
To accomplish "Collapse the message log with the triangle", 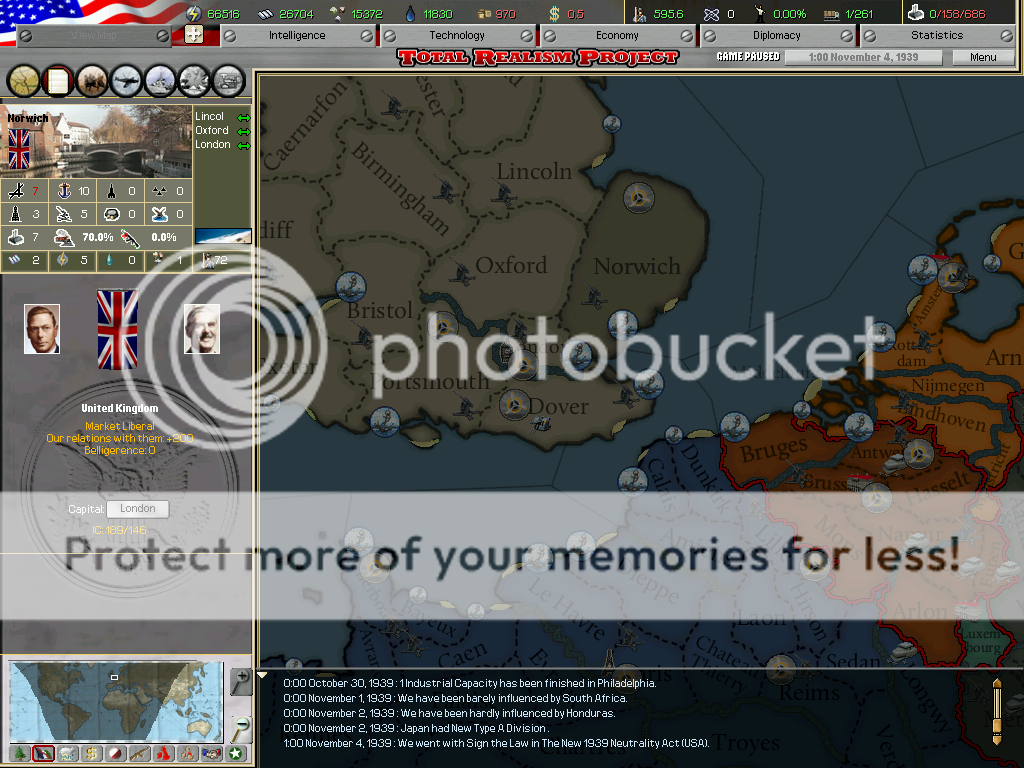I will coord(263,675).
